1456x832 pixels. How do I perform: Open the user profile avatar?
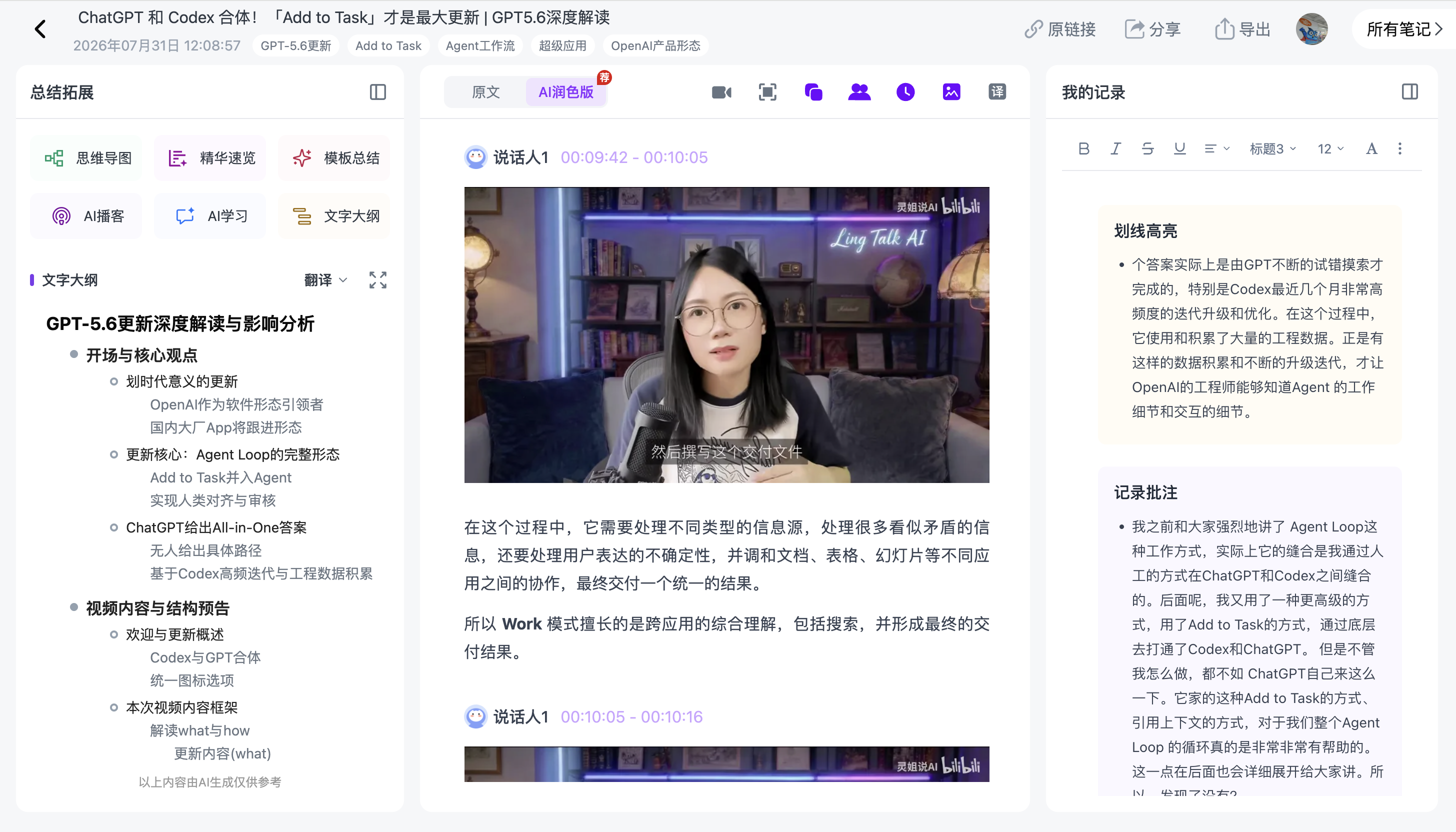pos(1311,29)
